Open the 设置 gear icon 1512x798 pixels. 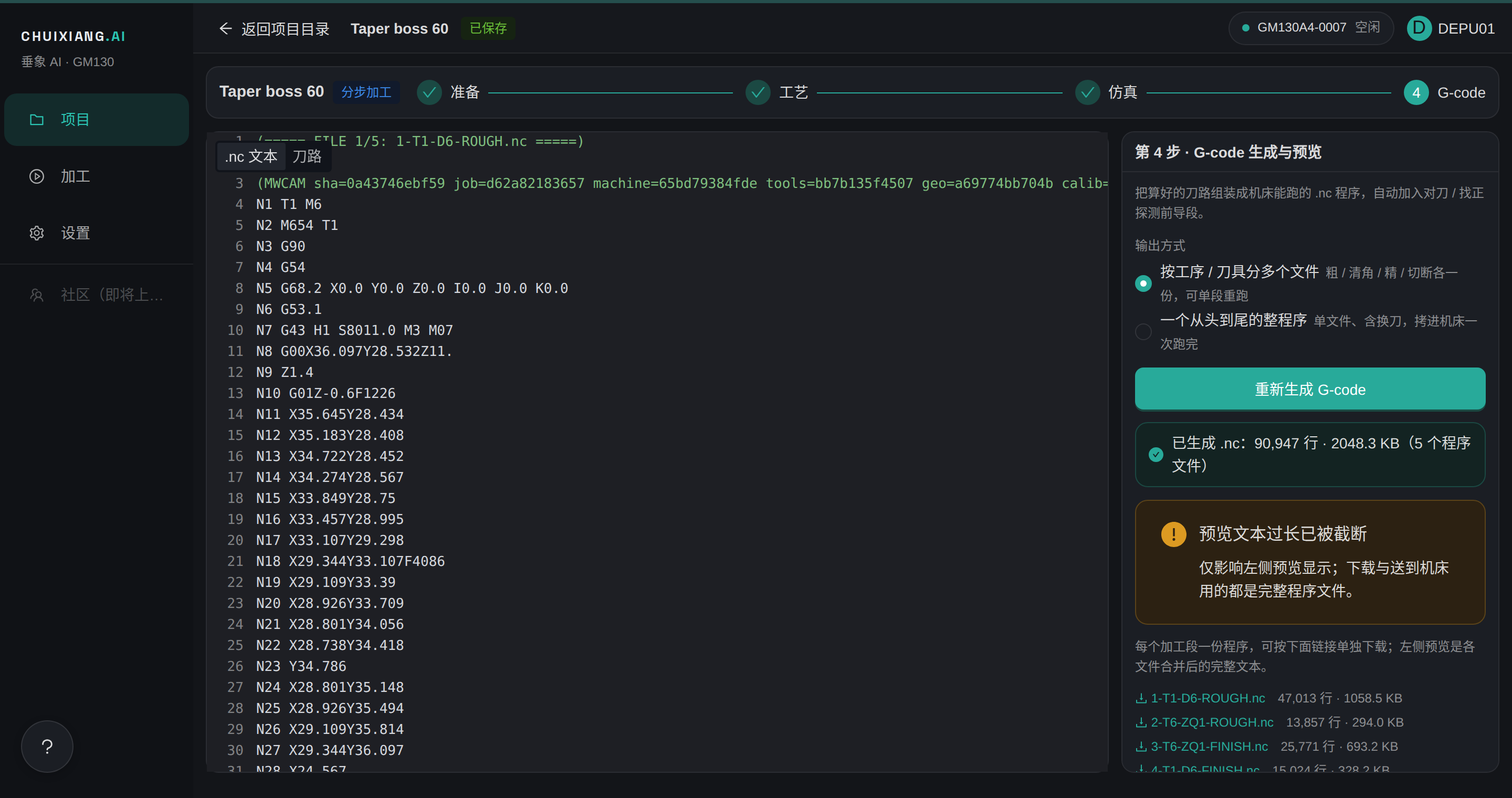coord(36,233)
